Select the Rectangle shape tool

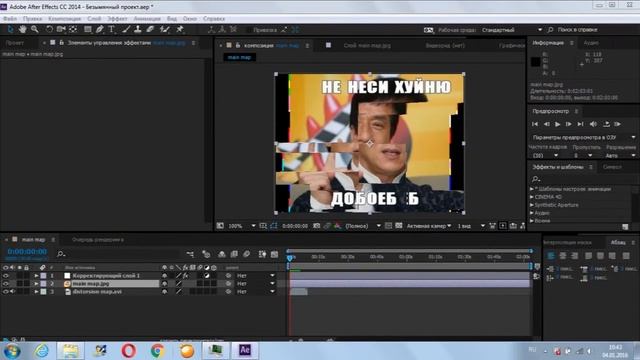(x=87, y=29)
